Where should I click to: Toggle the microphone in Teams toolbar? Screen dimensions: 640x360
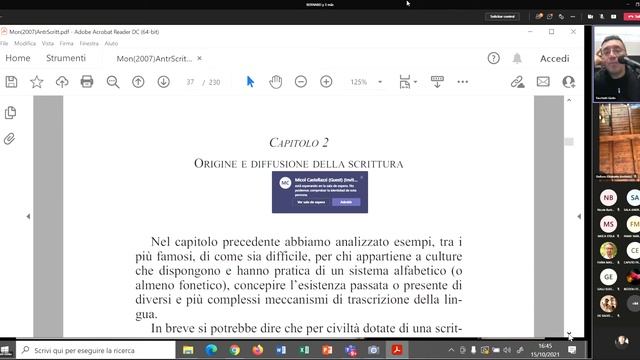tap(602, 17)
